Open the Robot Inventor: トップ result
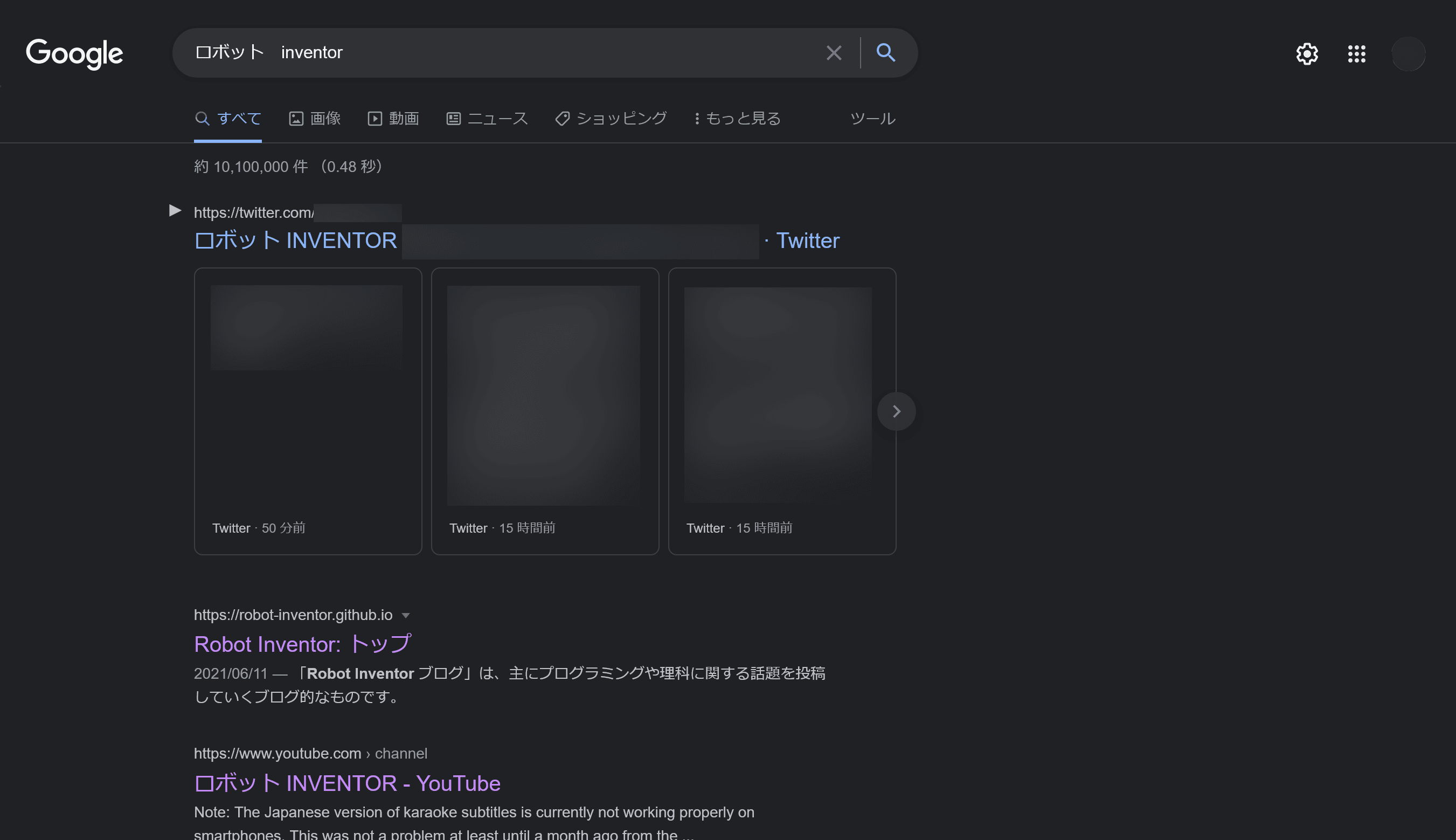1456x840 pixels. 303,644
